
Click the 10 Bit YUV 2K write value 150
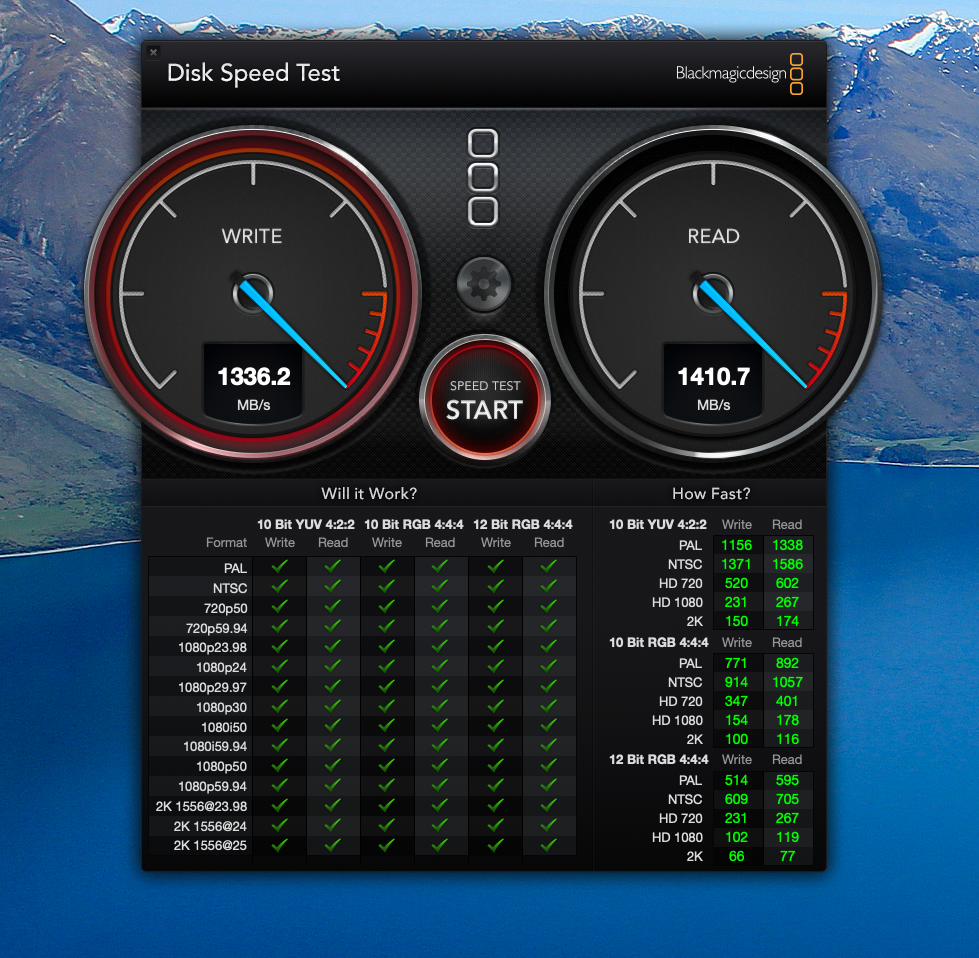[737, 621]
